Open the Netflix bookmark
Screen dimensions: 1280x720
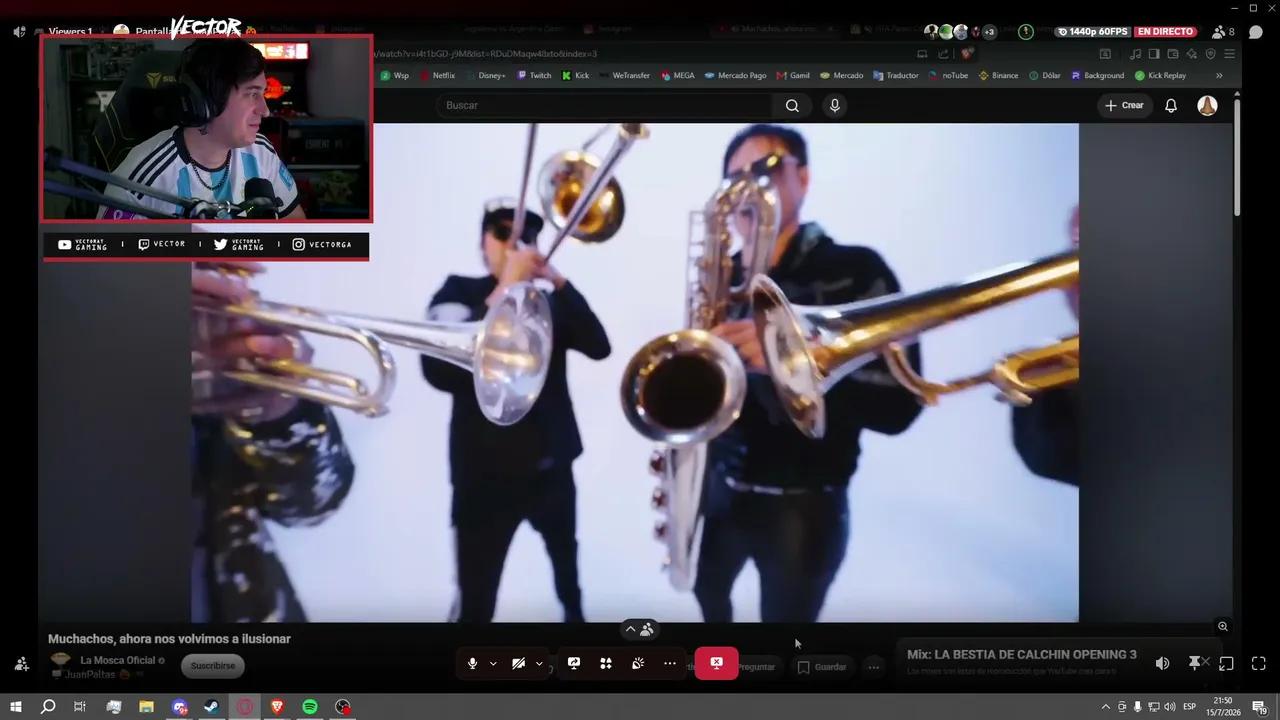click(437, 75)
